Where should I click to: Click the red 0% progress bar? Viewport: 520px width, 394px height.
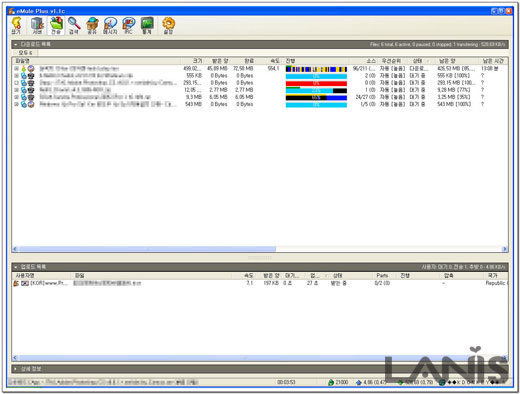(x=316, y=83)
